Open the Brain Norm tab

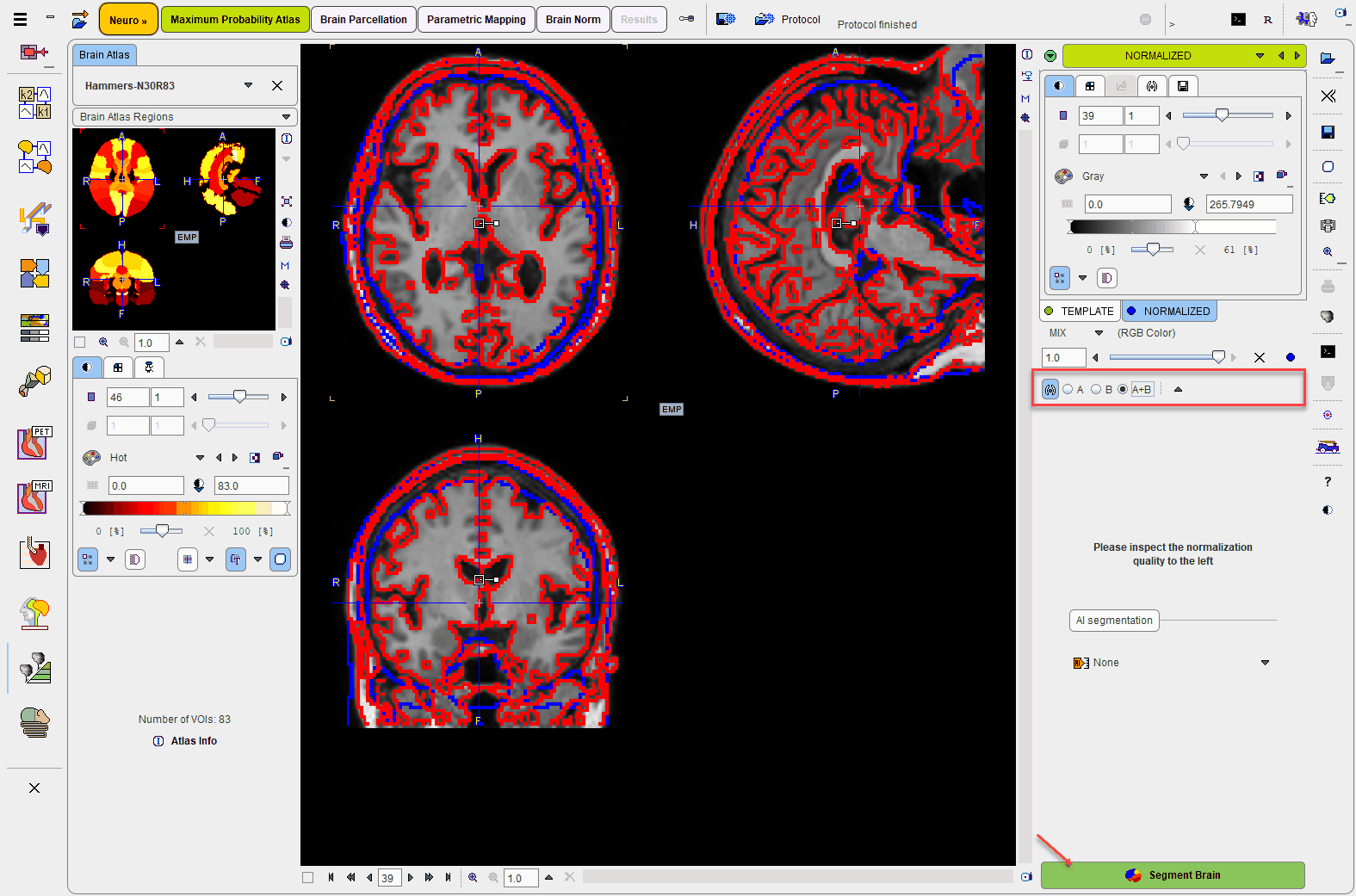click(573, 19)
